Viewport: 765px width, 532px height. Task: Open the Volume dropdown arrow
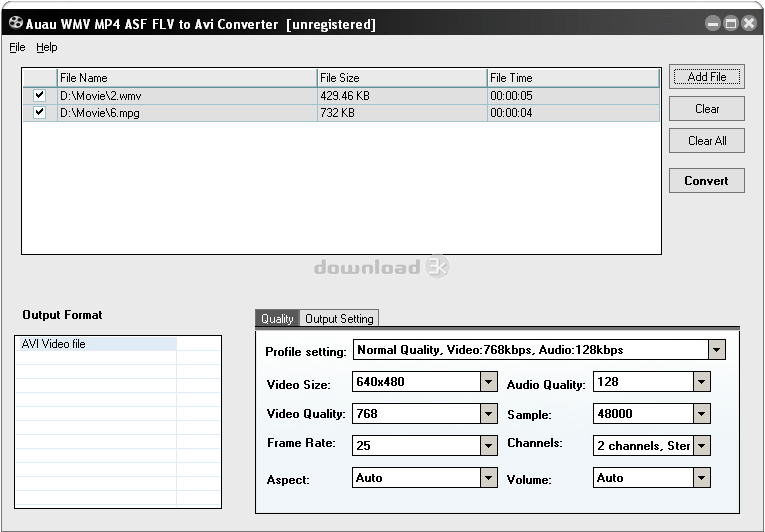pos(701,478)
